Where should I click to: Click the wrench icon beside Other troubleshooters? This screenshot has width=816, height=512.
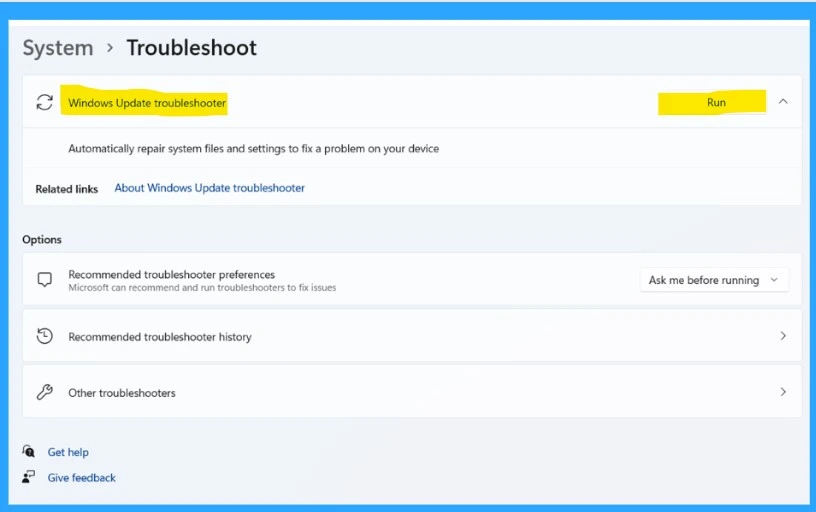click(45, 392)
